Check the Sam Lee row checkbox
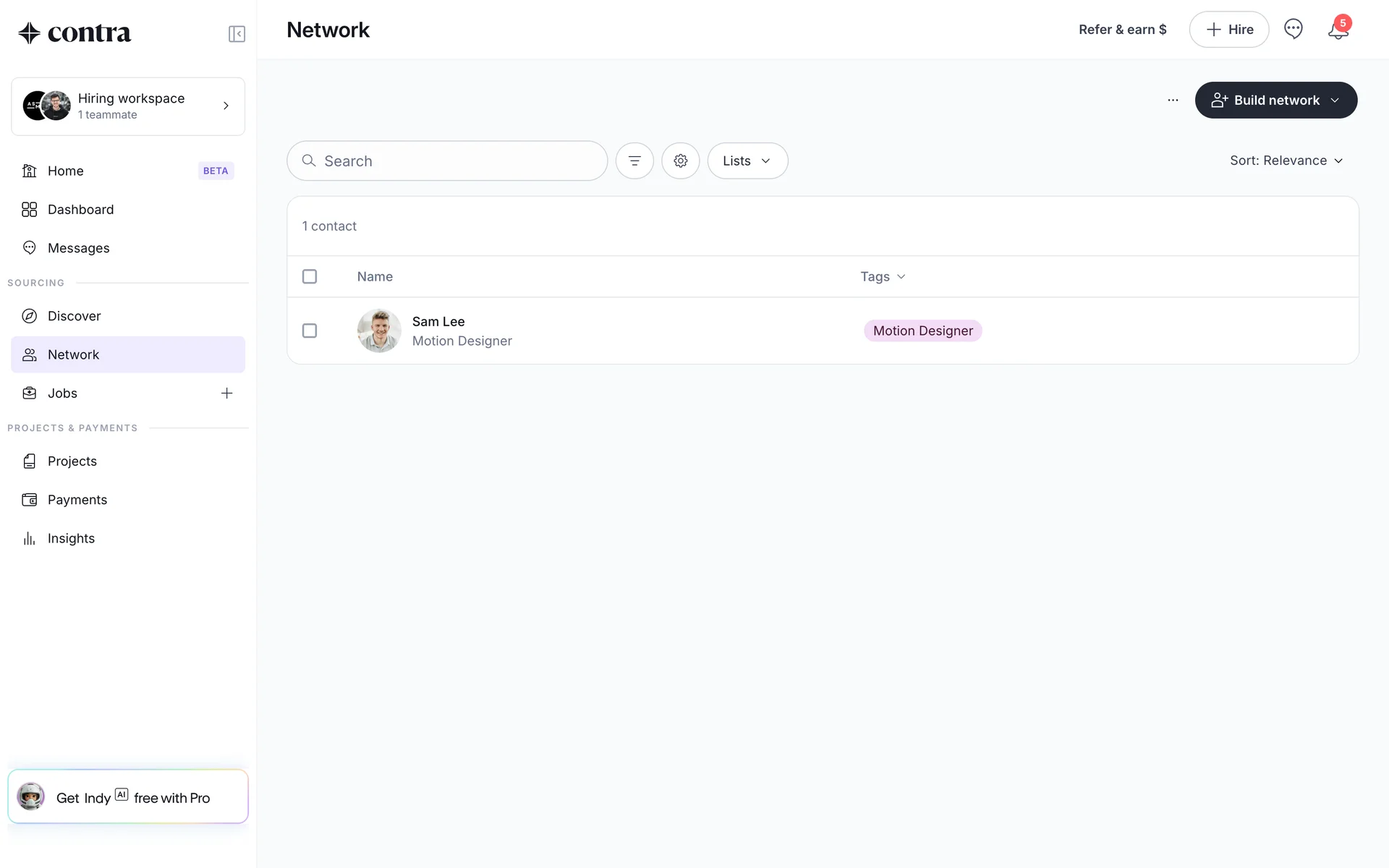Viewport: 1389px width, 868px height. coord(310,331)
